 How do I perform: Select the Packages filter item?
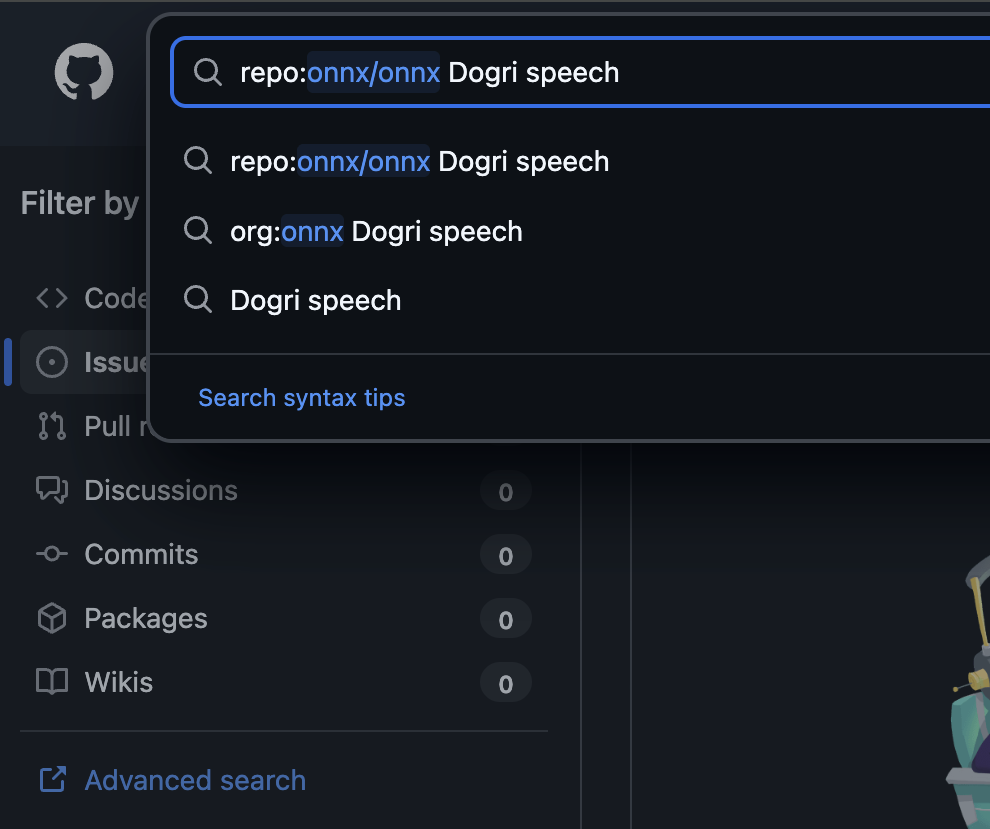[x=146, y=618]
